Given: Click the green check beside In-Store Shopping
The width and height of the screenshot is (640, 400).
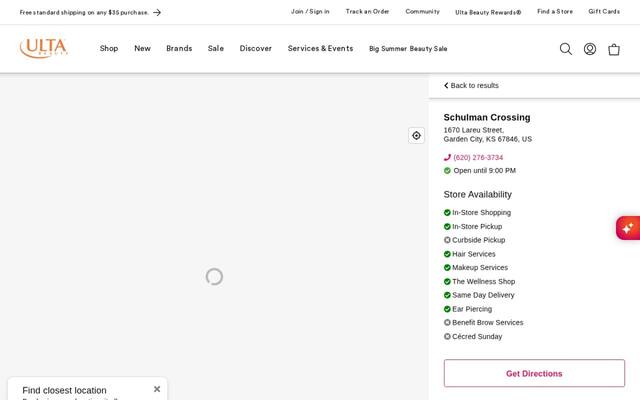Looking at the screenshot, I should (447, 213).
